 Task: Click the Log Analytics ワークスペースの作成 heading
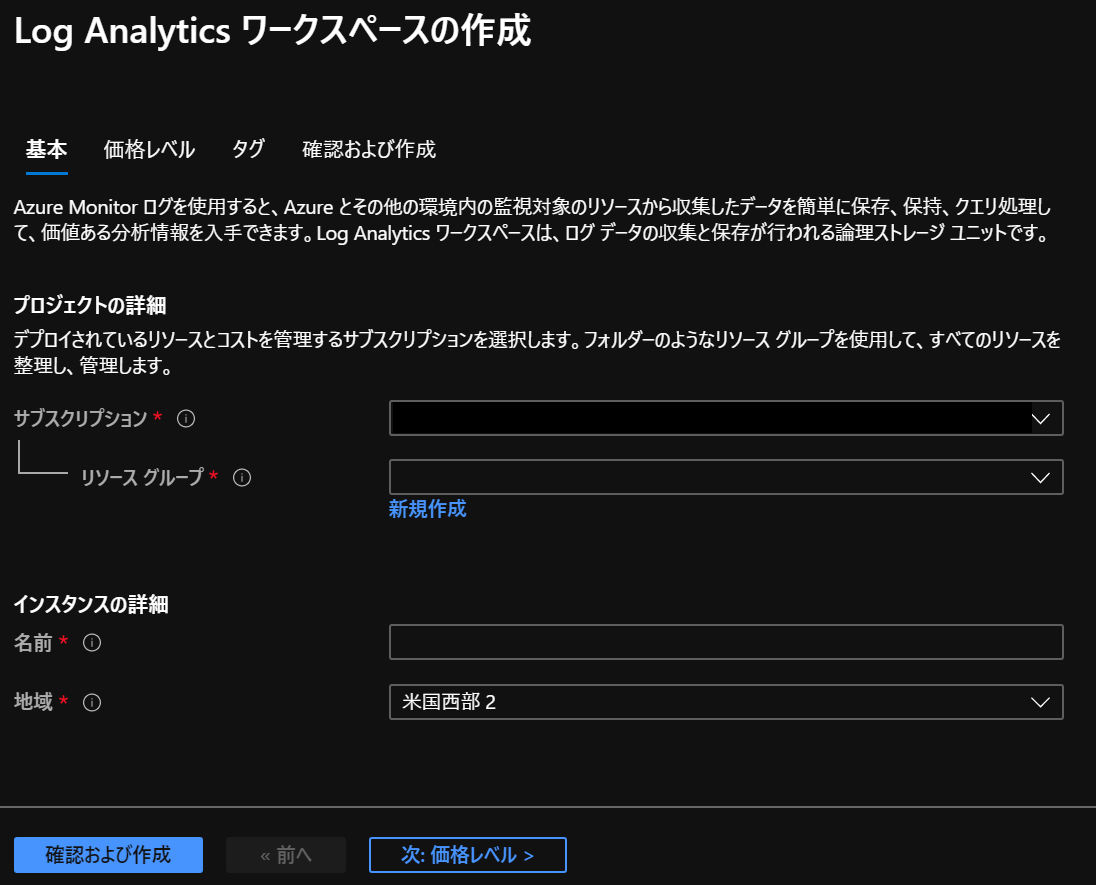pyautogui.click(x=273, y=31)
